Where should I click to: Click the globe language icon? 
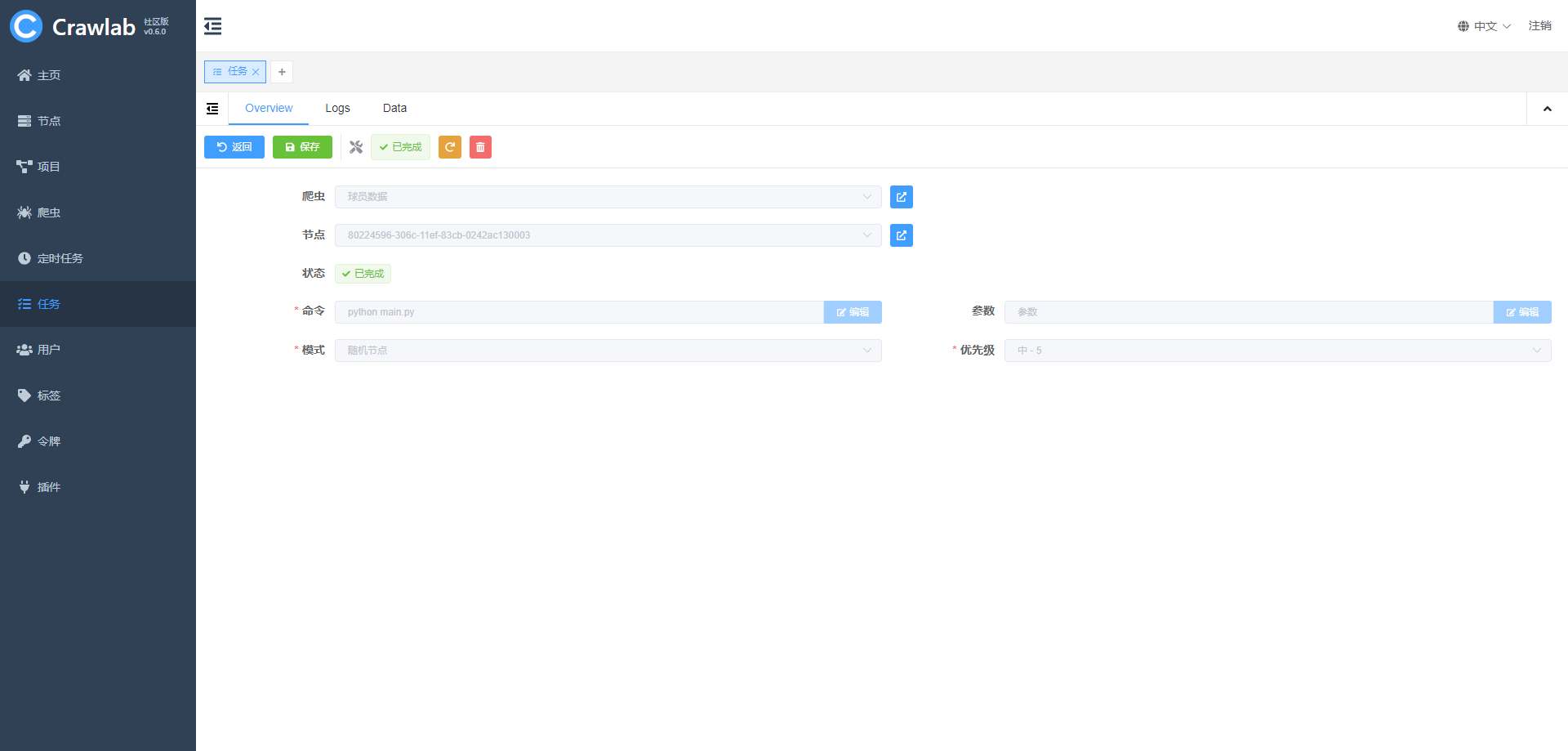[x=1463, y=26]
